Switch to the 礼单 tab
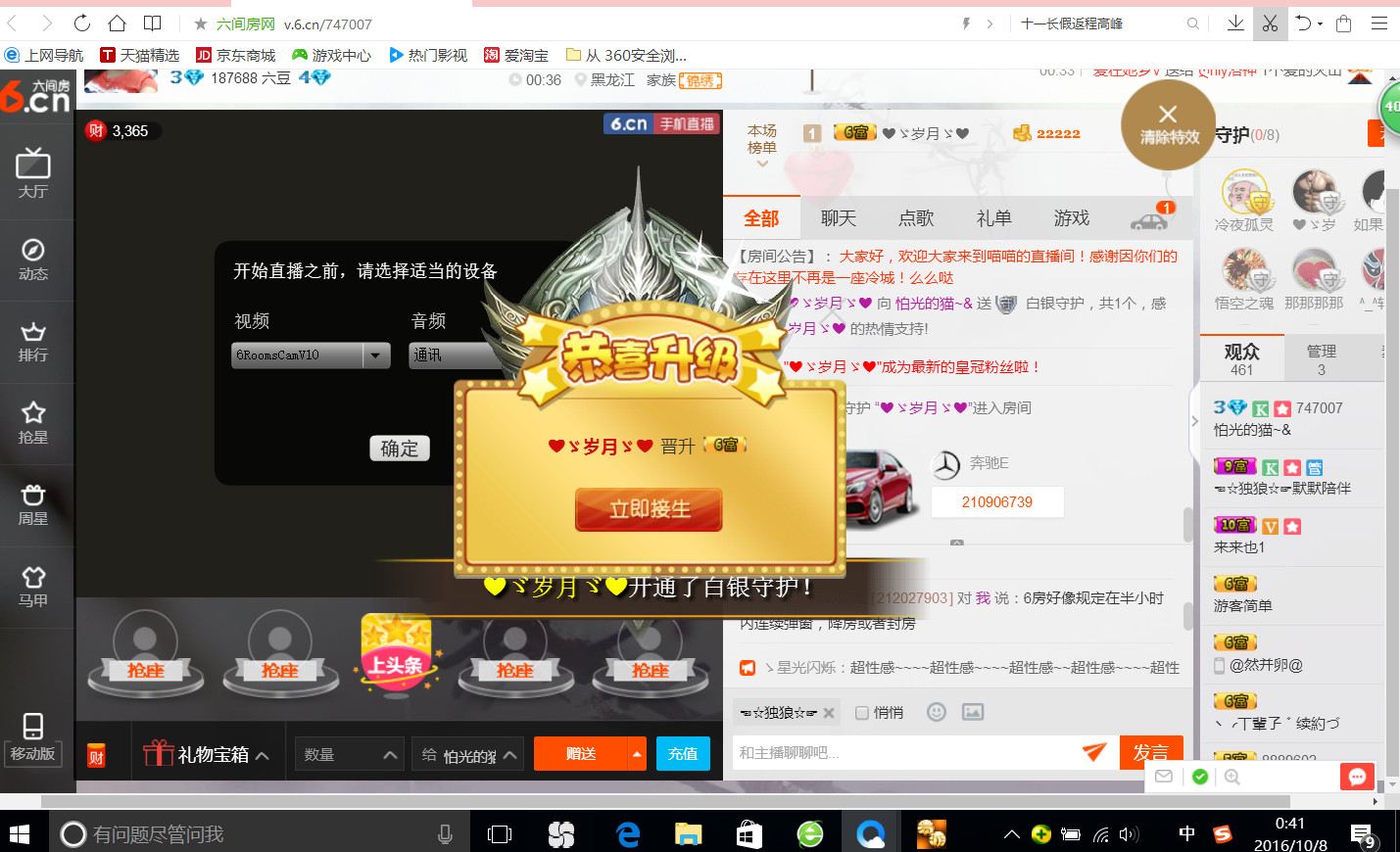Screen dimensions: 1400x852 [993, 218]
